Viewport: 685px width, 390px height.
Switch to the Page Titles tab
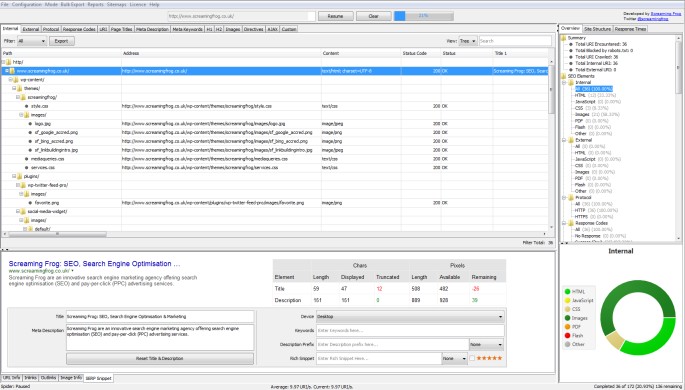pos(121,29)
